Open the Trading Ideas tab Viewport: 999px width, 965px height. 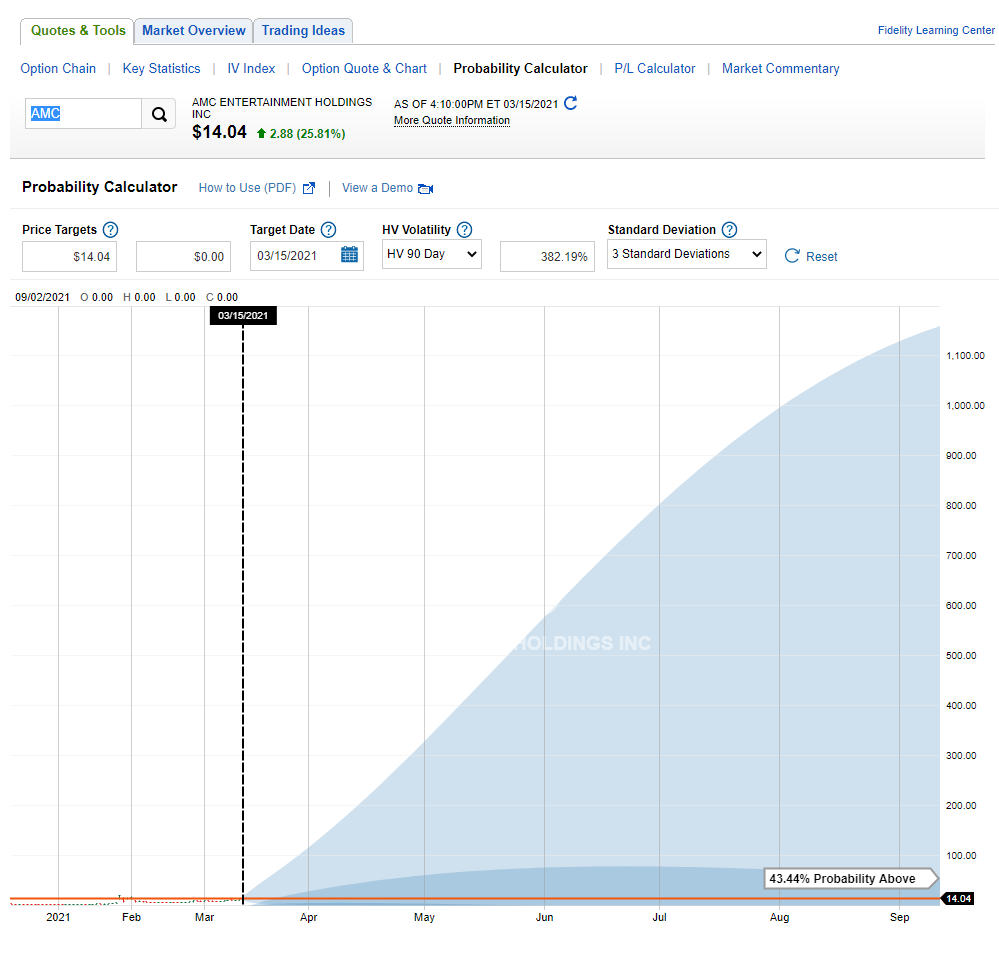(x=303, y=31)
